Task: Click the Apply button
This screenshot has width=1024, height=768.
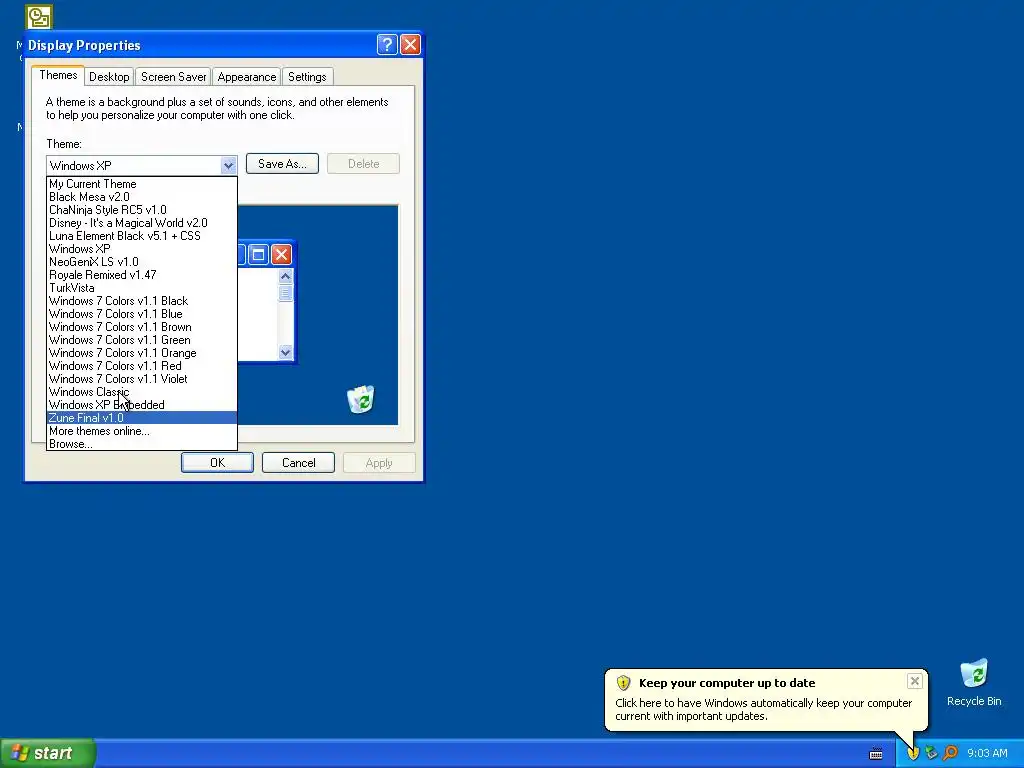Action: [379, 462]
